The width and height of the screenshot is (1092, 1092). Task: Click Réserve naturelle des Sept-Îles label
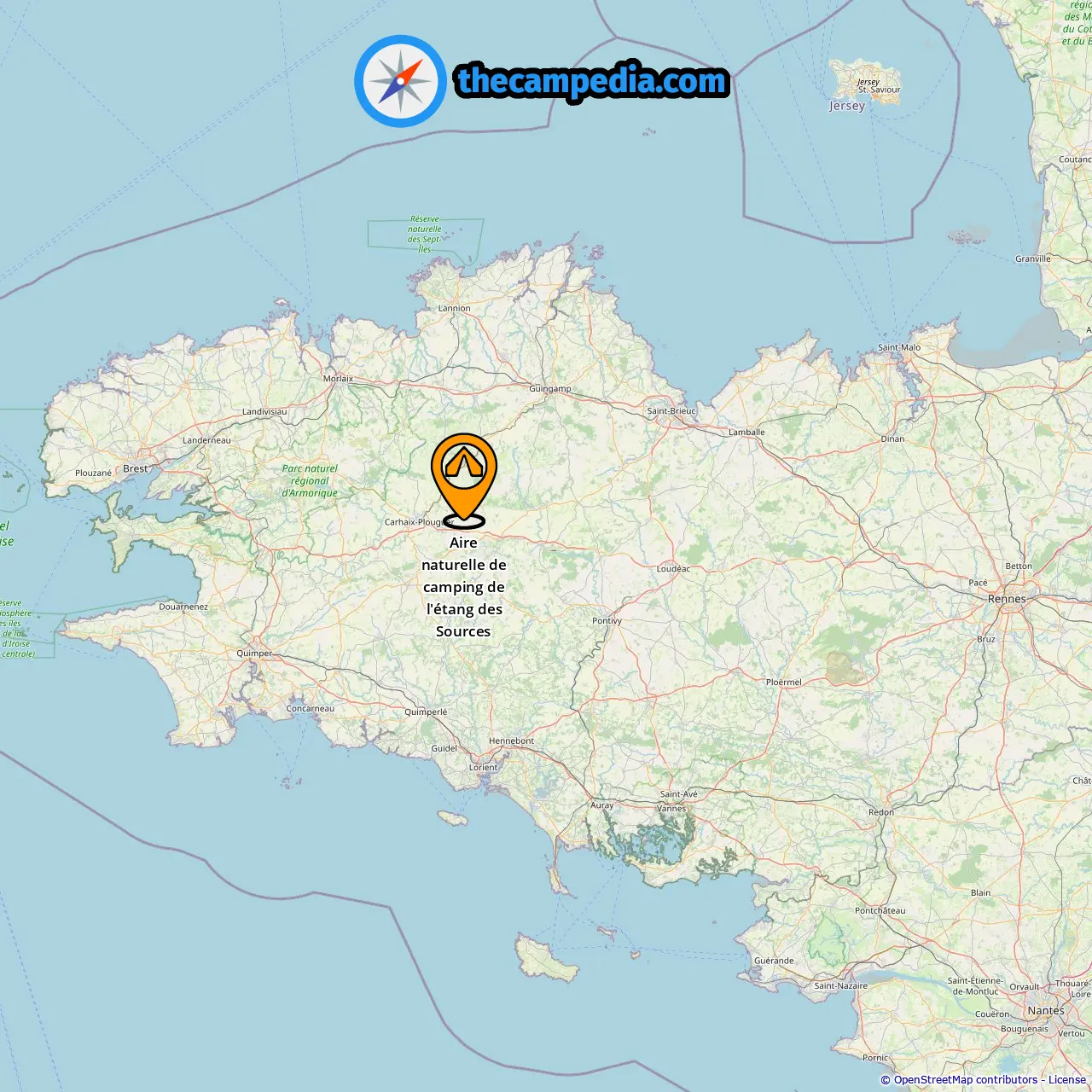point(424,235)
